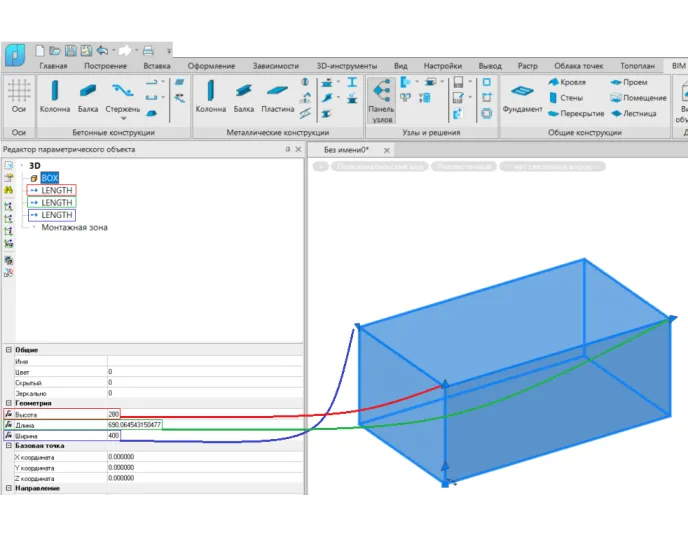Click the Undo arrow icon
688x537 pixels.
click(x=102, y=50)
